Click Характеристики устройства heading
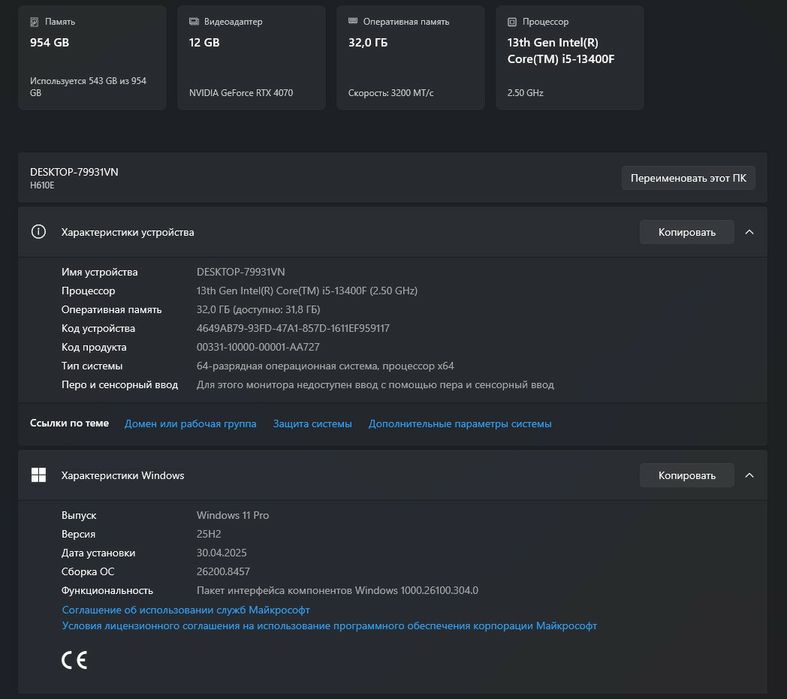Image resolution: width=787 pixels, height=699 pixels. coord(127,232)
